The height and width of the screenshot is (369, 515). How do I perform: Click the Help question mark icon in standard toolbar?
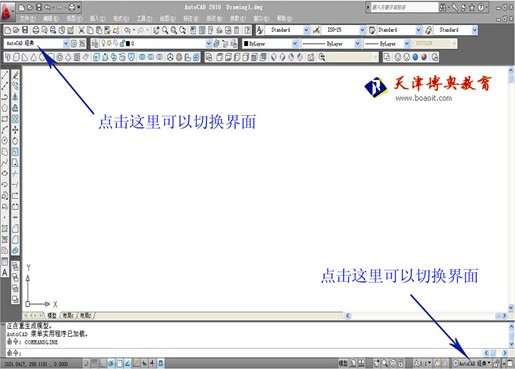[247, 30]
